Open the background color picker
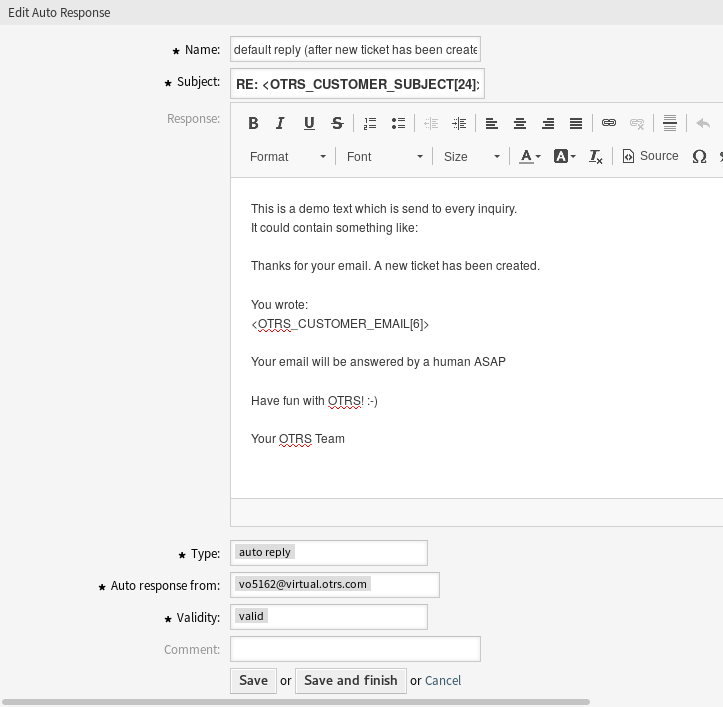723x707 pixels. tap(564, 156)
